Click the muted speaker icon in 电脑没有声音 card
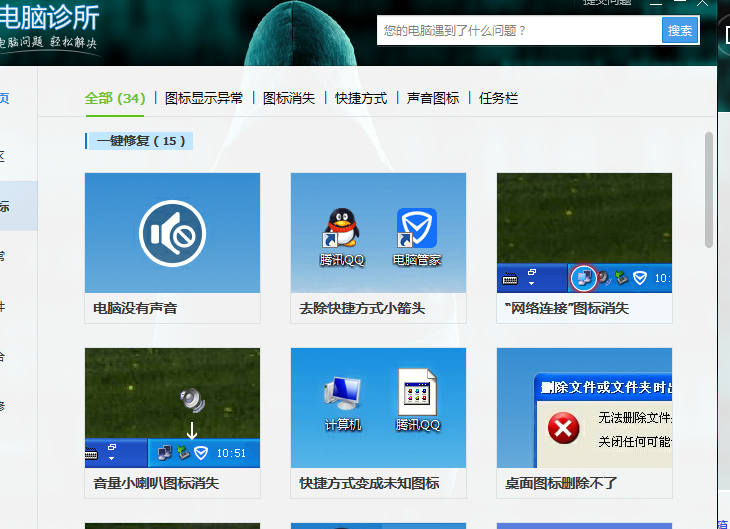730x529 pixels. click(172, 233)
